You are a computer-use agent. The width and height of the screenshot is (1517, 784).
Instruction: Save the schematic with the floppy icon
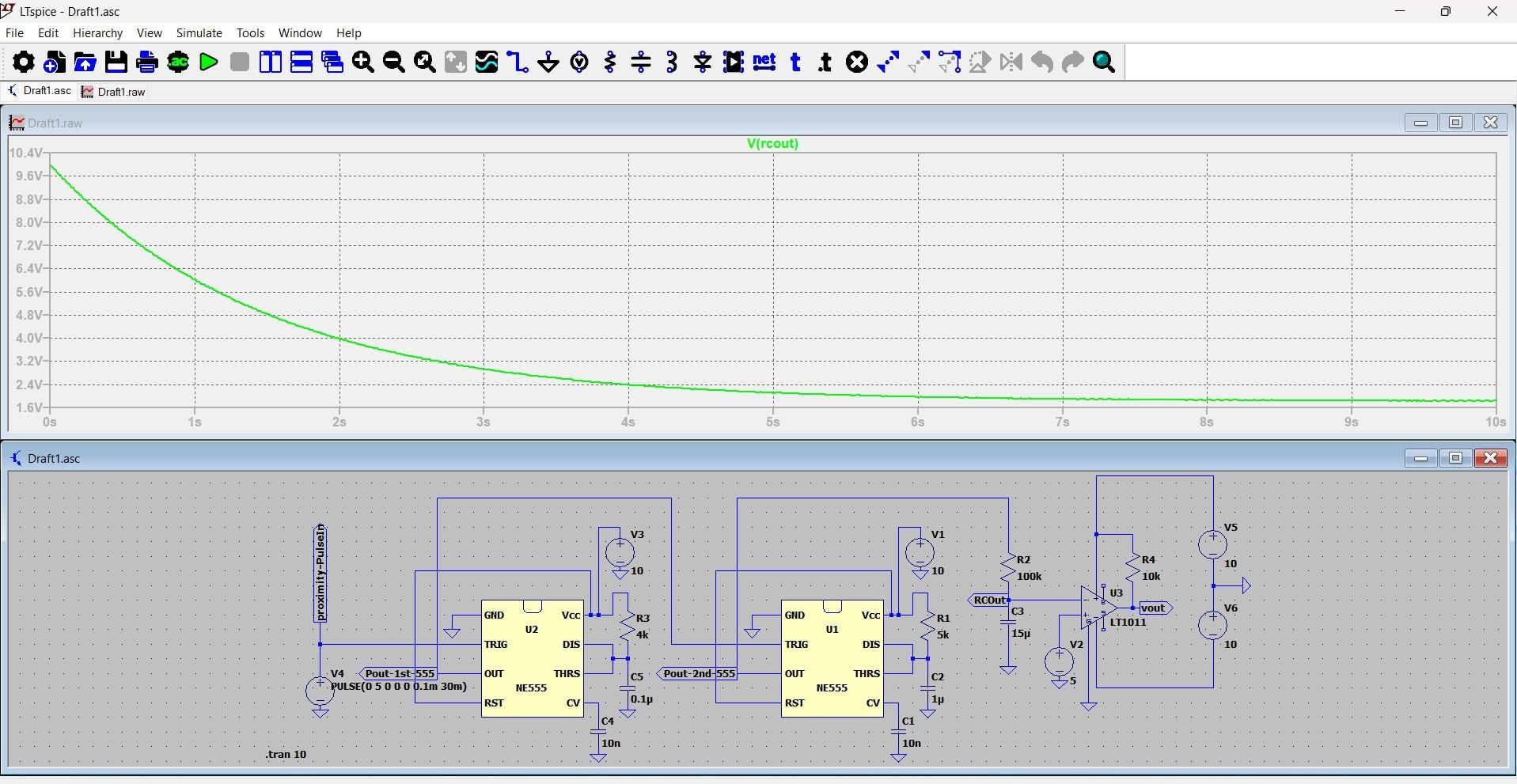point(116,62)
